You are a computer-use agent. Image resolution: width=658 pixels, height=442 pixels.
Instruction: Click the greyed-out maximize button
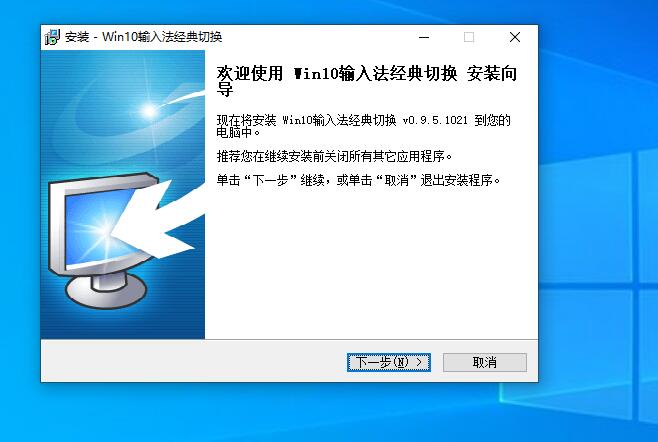[469, 37]
